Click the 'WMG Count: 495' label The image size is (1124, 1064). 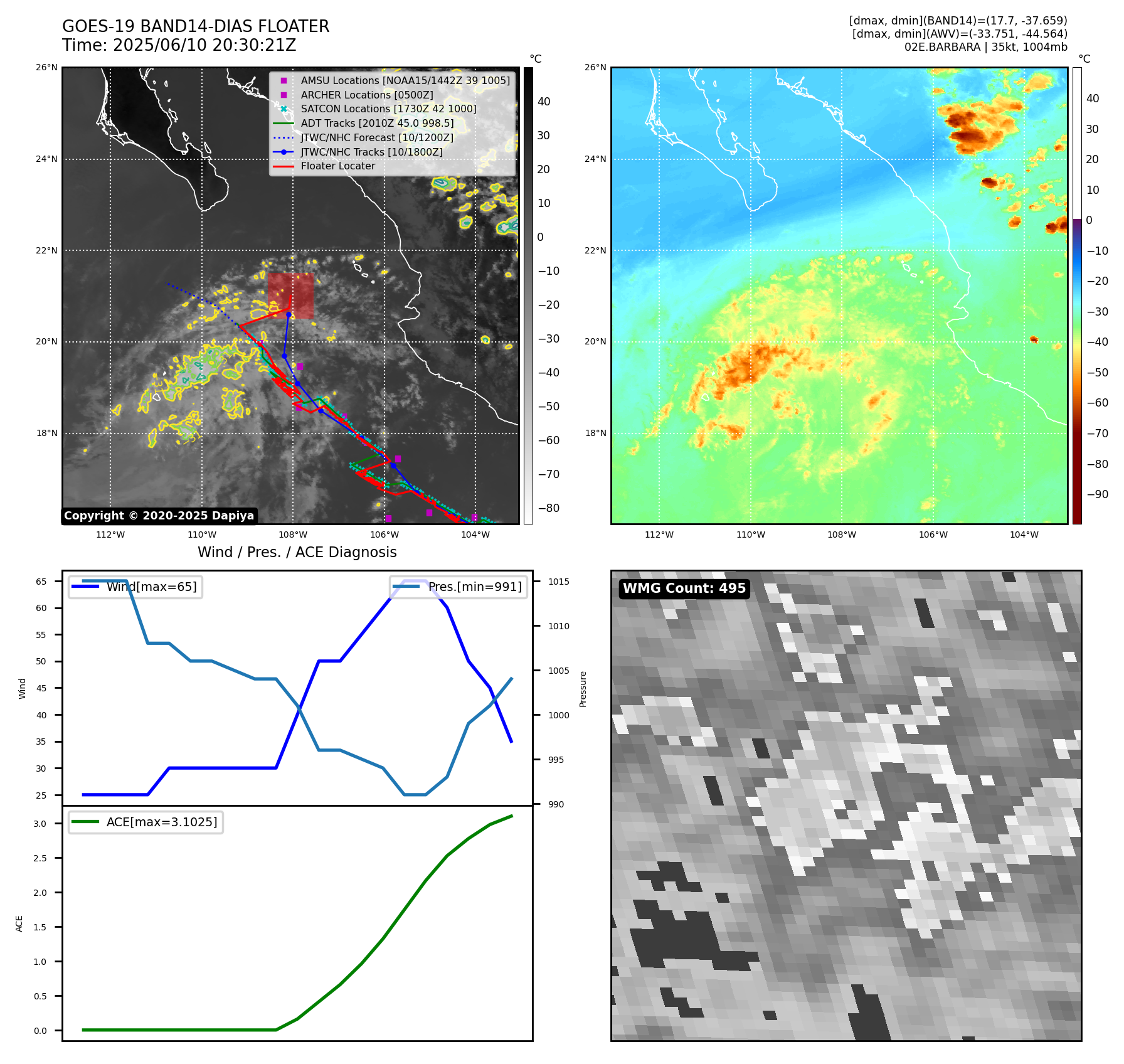pos(684,588)
